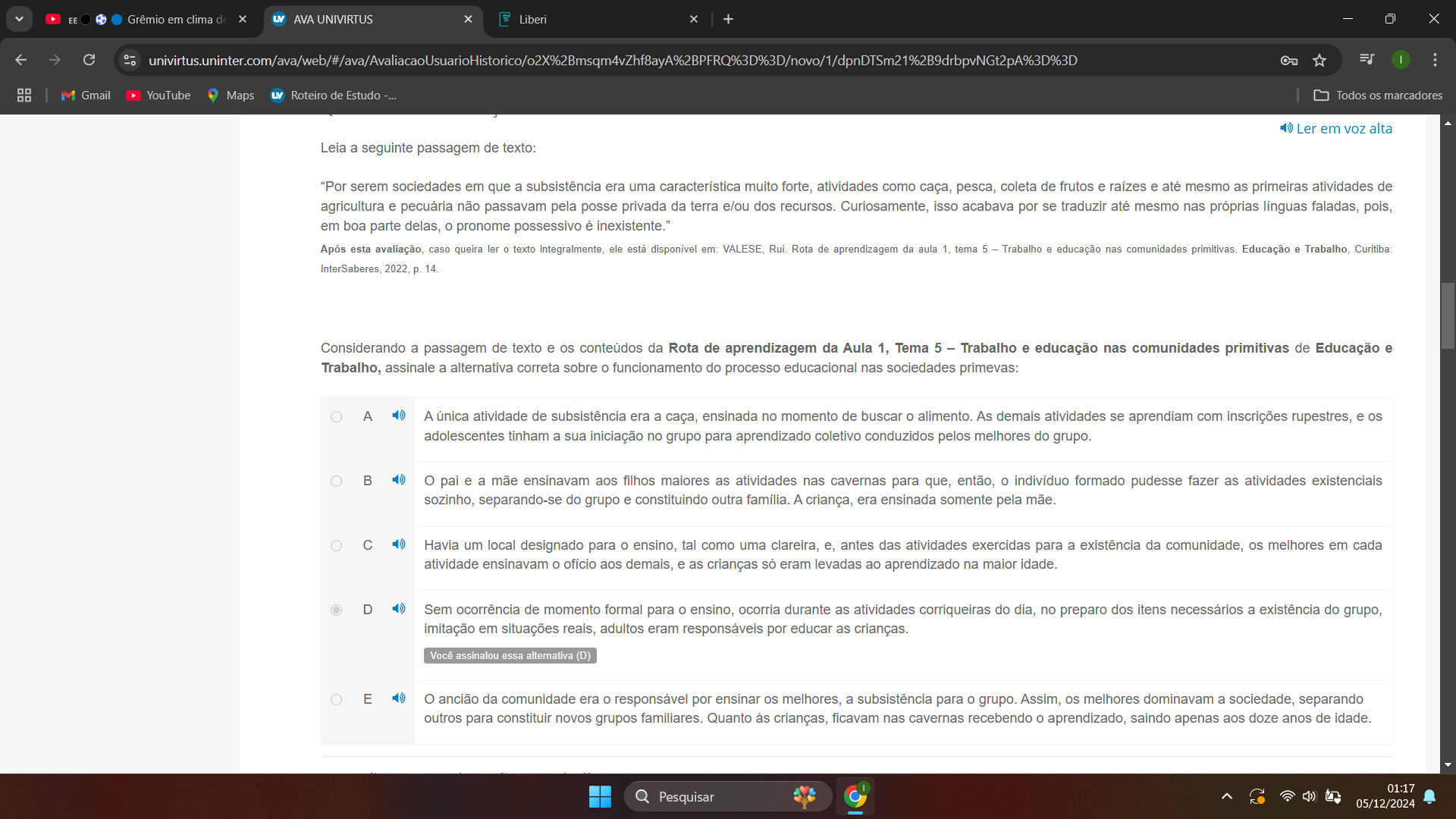
Task: Play audio for alternative A
Action: coord(399,416)
